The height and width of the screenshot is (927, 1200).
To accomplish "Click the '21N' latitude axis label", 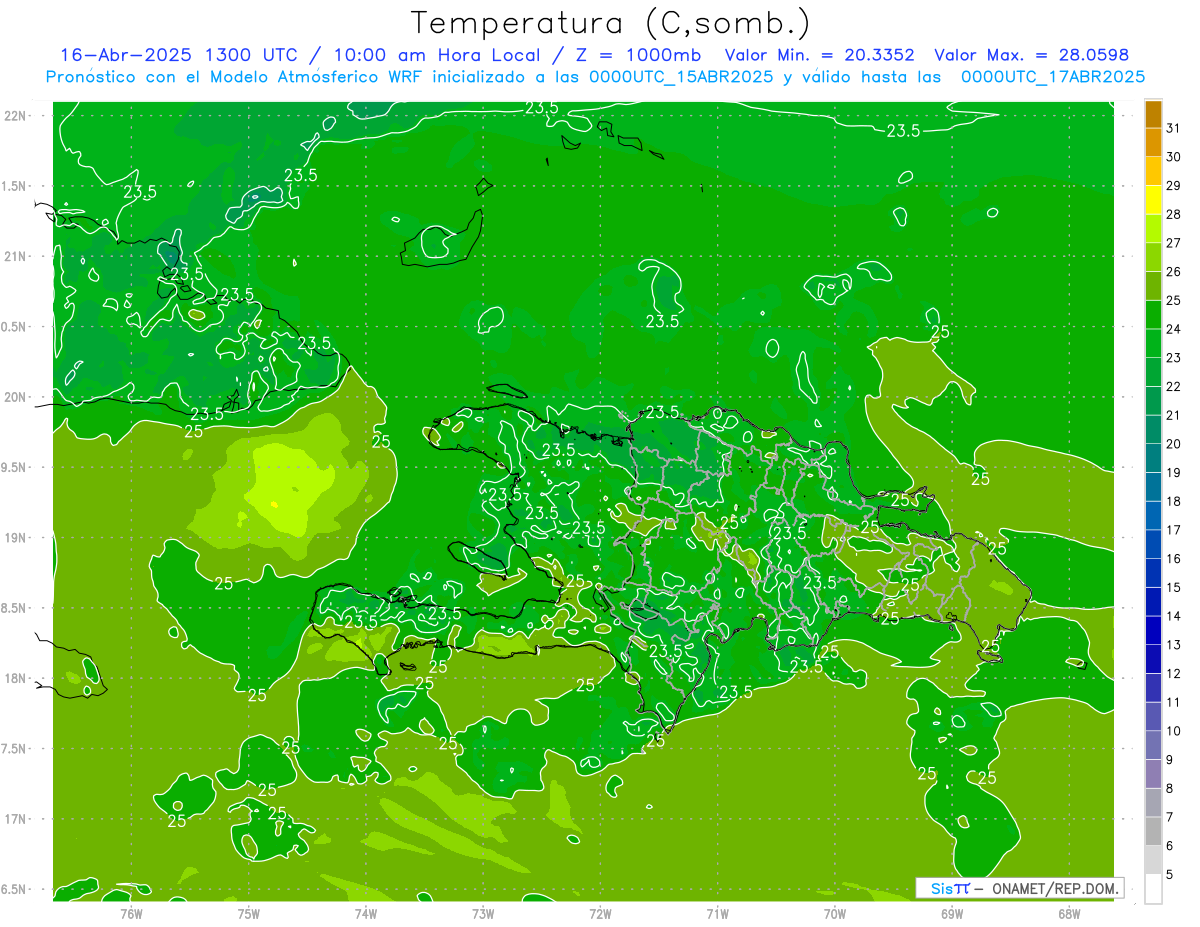I will [x=15, y=257].
